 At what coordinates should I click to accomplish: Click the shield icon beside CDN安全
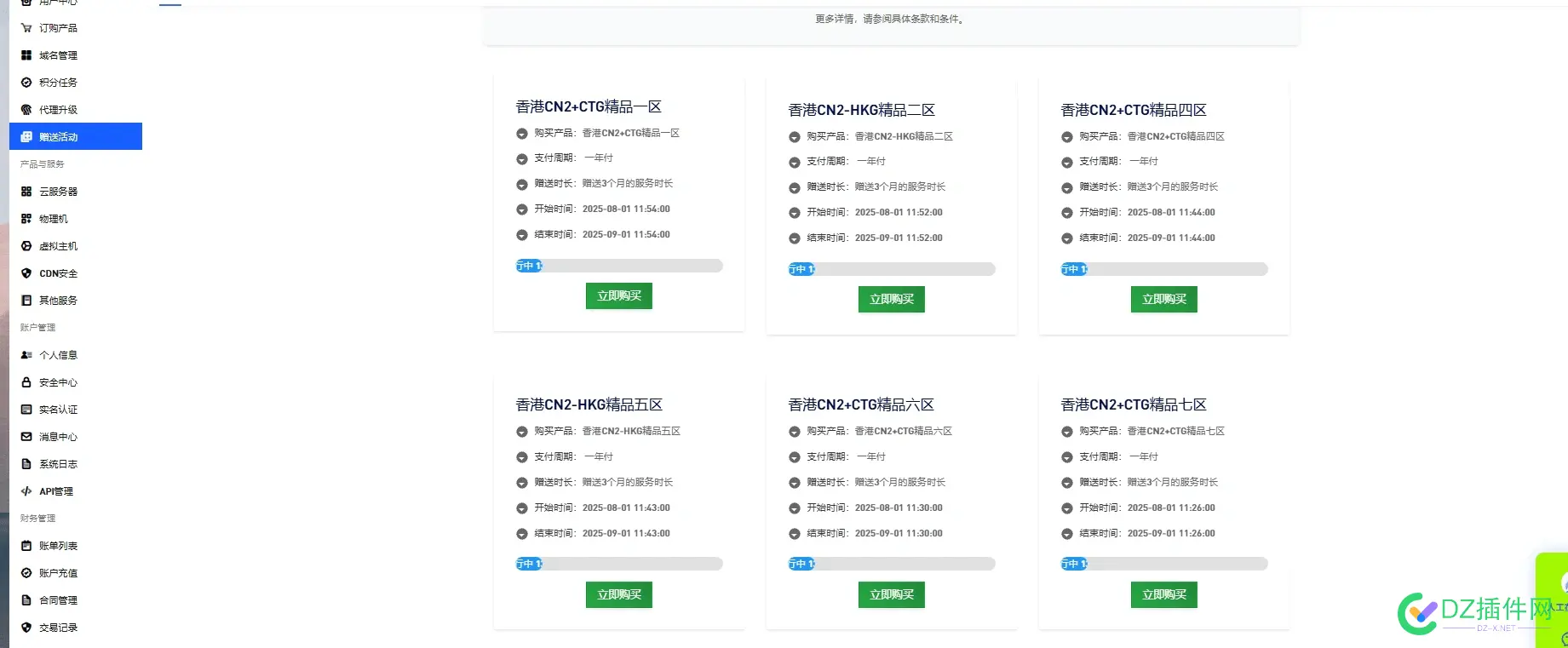click(26, 273)
